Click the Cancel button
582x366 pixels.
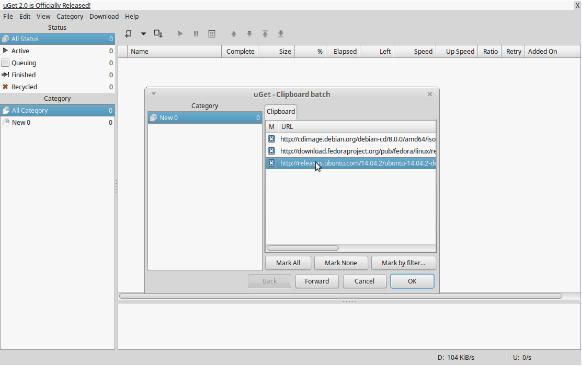tap(364, 281)
